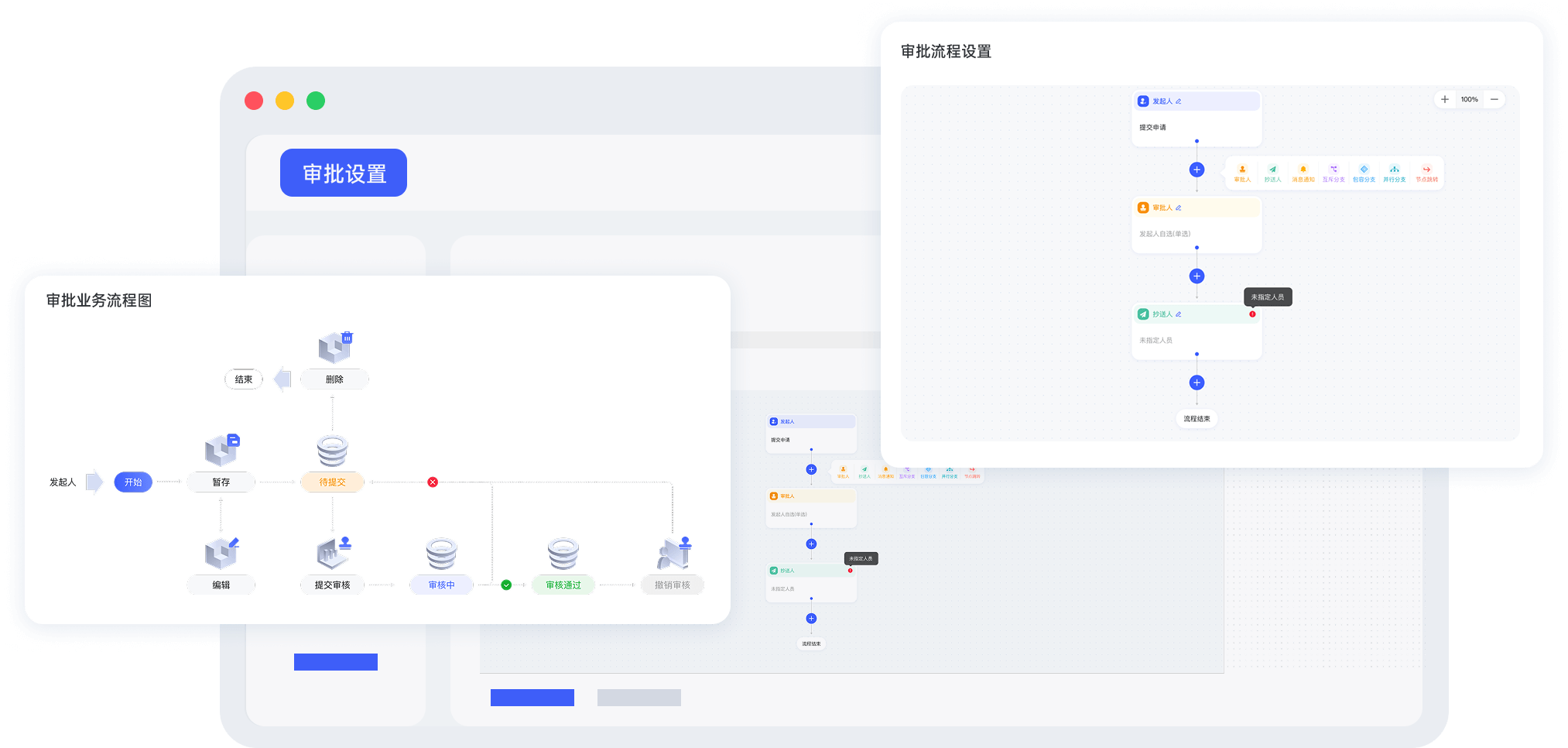The image size is (1568, 748).
Task: Edit the 发起人 node name with pencil icon
Action: 1179,101
